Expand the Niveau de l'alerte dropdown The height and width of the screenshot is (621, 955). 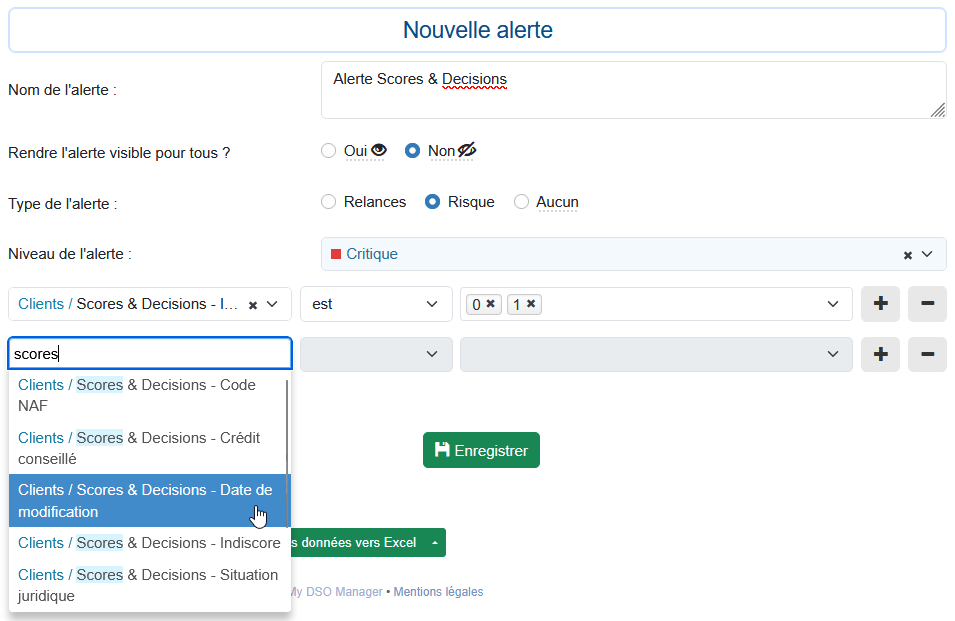pos(927,254)
